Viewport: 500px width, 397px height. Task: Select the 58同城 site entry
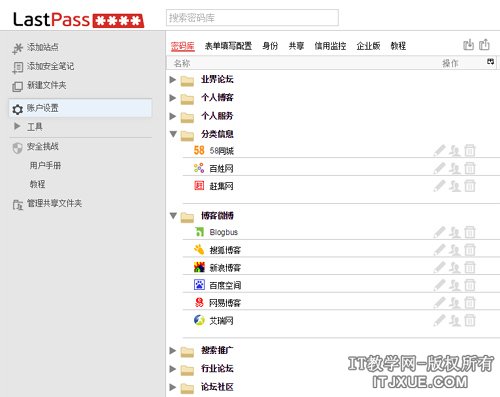pyautogui.click(x=222, y=151)
